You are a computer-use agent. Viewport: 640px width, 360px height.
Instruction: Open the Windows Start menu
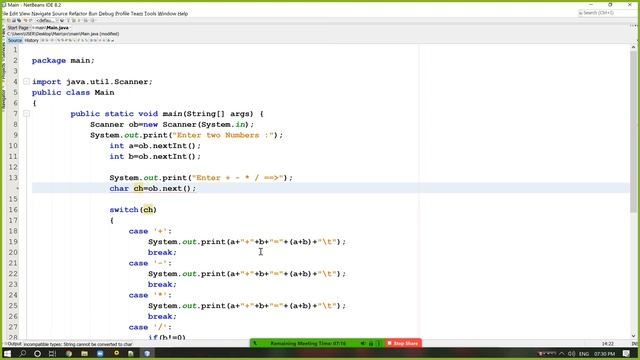pyautogui.click(x=7, y=353)
